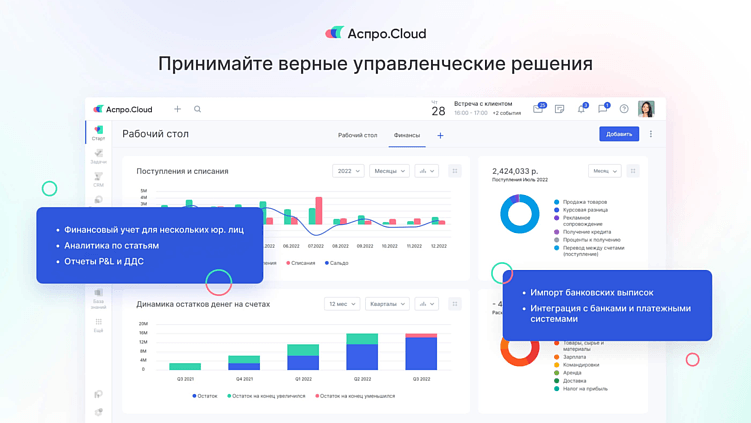Toggle Остаток на конец увеличился legend
Viewport: 751px width, 423px height.
pyautogui.click(x=266, y=396)
